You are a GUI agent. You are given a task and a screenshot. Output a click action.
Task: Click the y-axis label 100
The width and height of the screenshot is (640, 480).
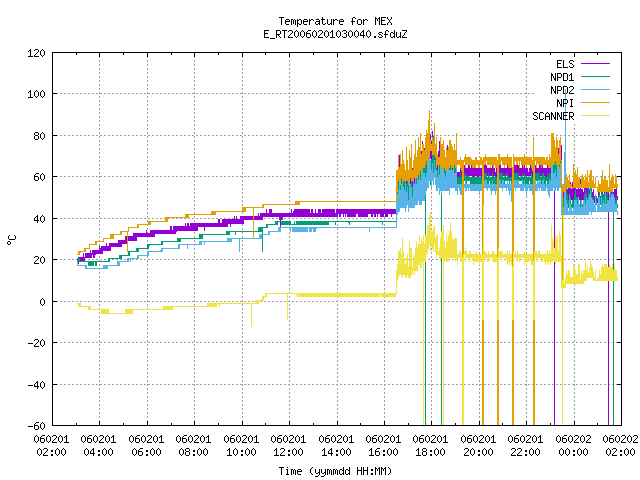point(36,94)
